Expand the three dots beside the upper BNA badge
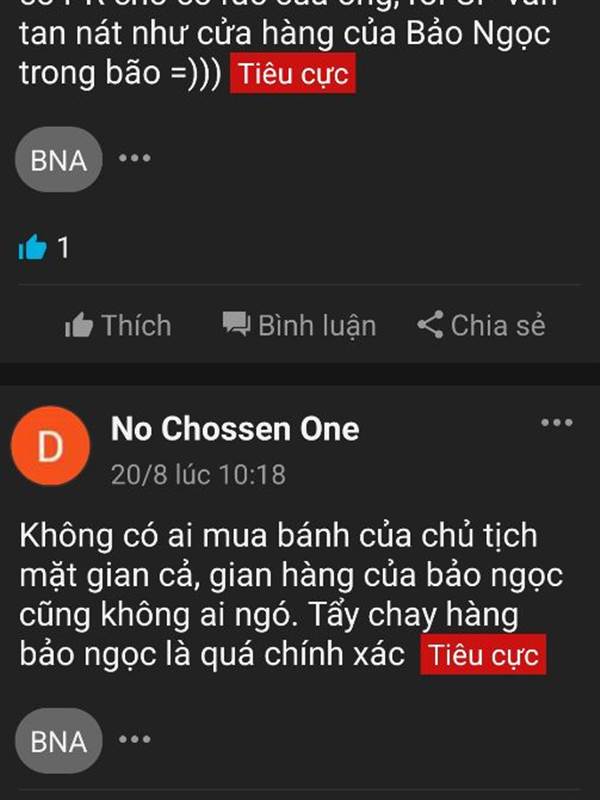The image size is (600, 800). pyautogui.click(x=135, y=158)
